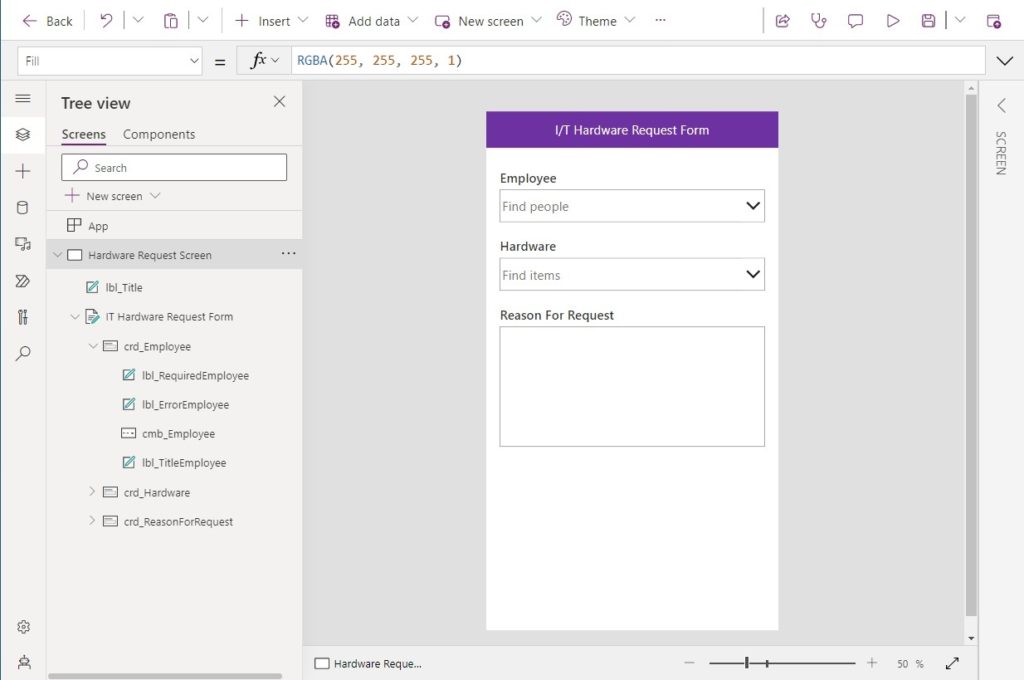This screenshot has height=680, width=1024.
Task: Open the Share icon in top bar
Action: pos(782,21)
